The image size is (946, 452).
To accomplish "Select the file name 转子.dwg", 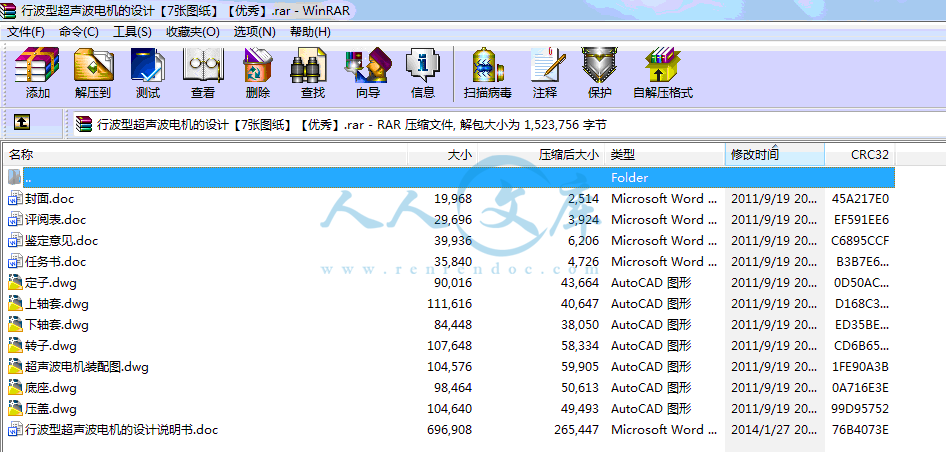I will (51, 346).
